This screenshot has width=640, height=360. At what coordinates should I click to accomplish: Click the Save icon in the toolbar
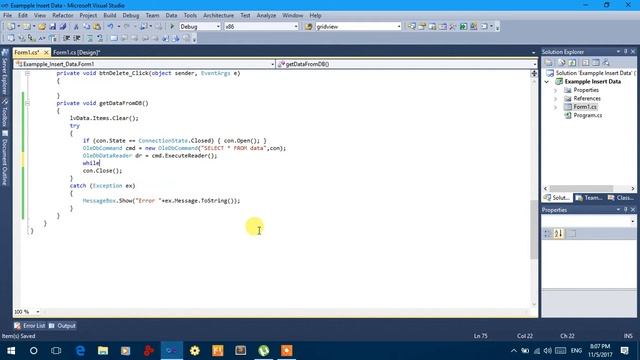(x=53, y=27)
